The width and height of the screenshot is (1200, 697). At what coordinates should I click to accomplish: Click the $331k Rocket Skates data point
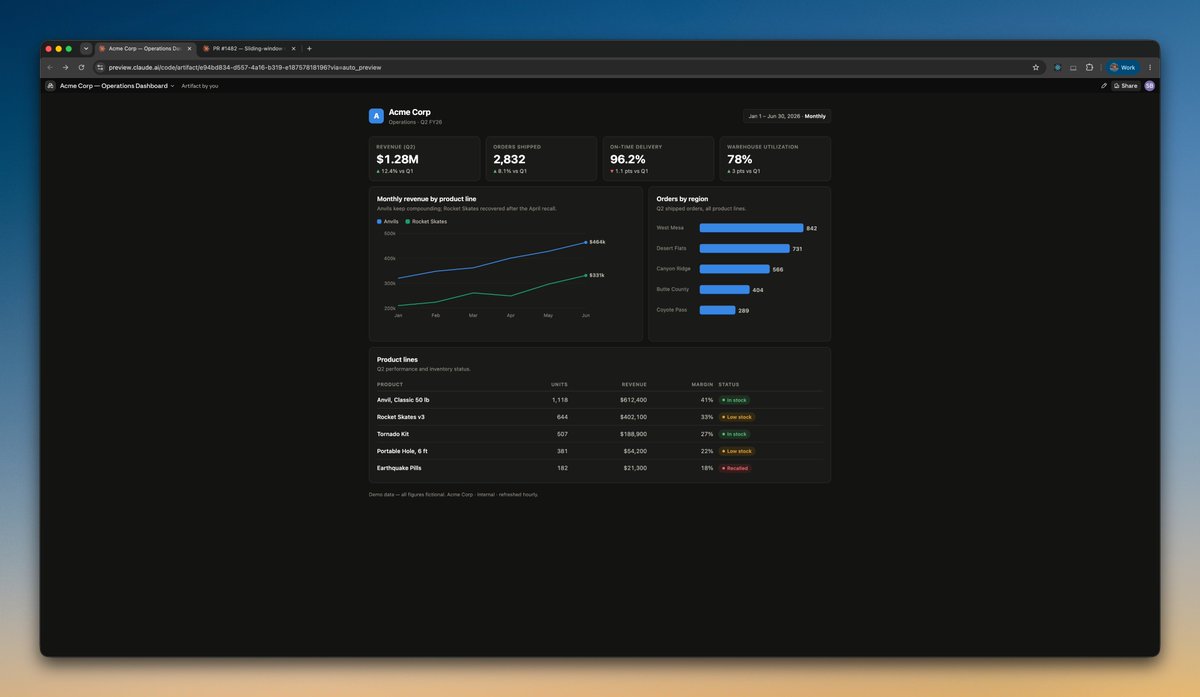[586, 275]
